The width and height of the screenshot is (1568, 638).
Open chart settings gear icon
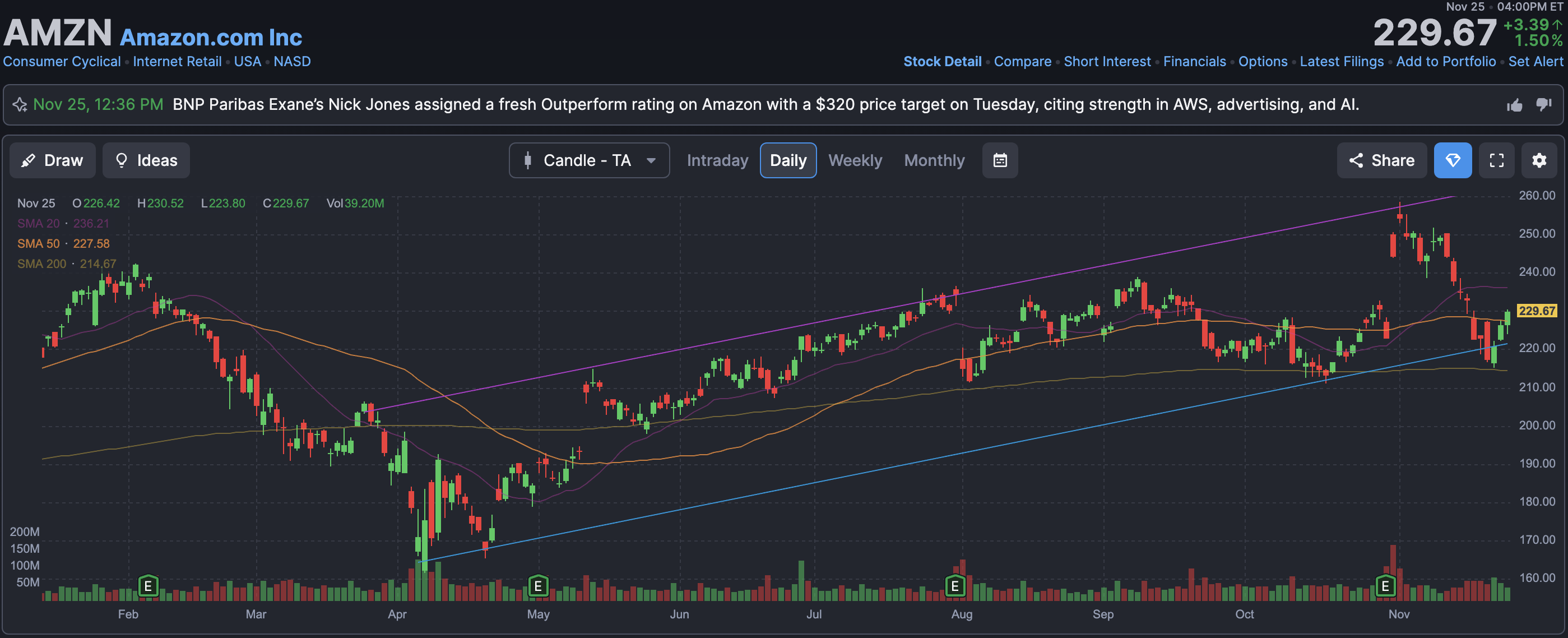pyautogui.click(x=1539, y=160)
